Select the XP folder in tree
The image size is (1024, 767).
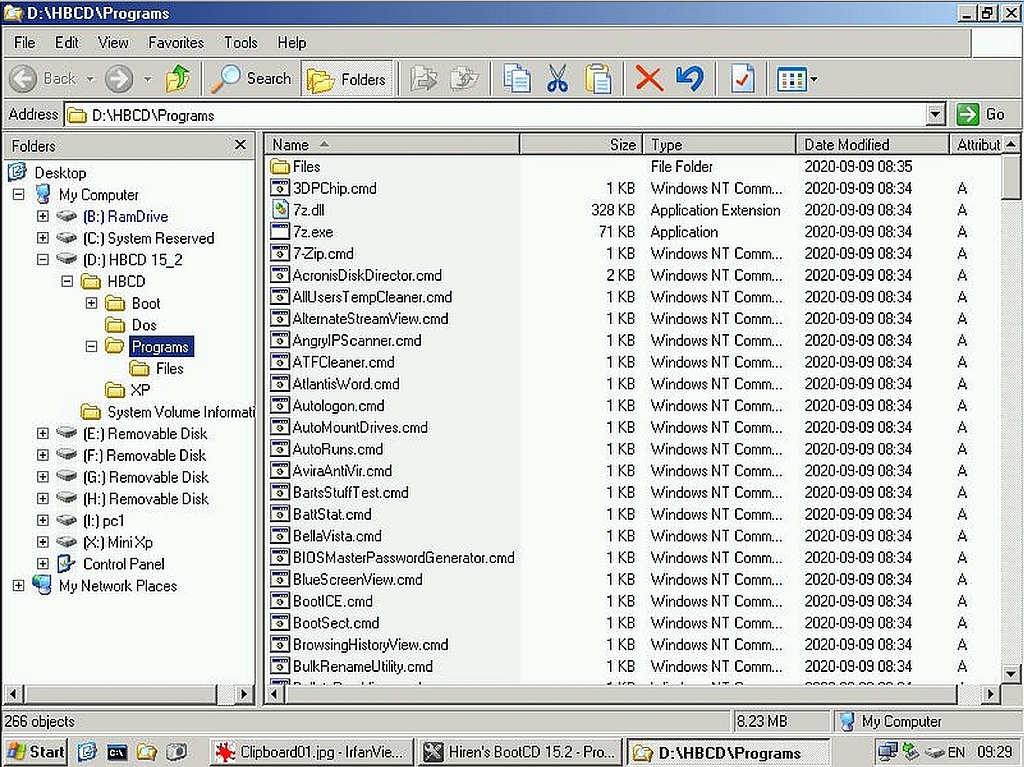[x=140, y=390]
